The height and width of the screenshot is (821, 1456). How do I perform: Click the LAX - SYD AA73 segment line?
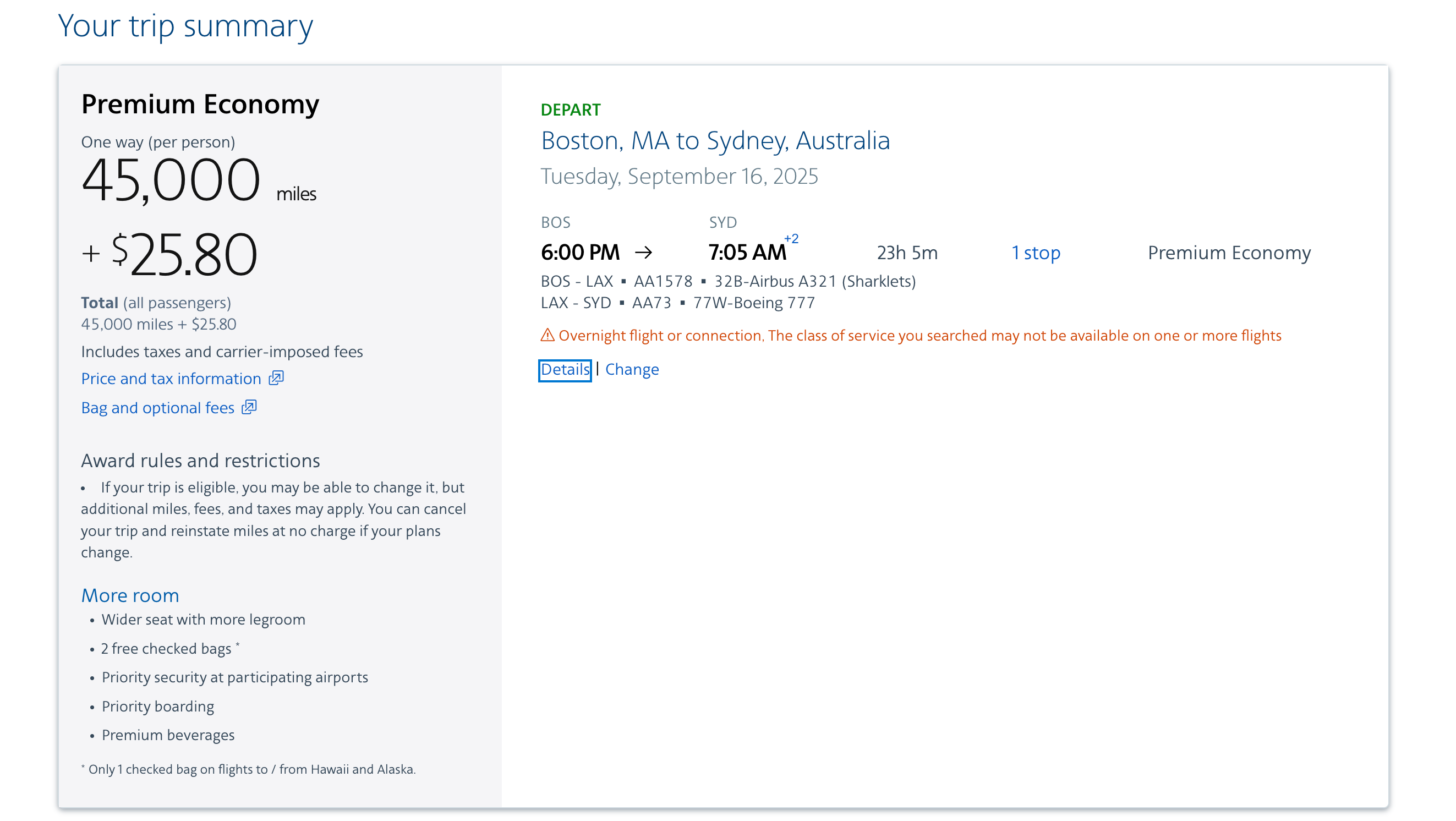(677, 303)
